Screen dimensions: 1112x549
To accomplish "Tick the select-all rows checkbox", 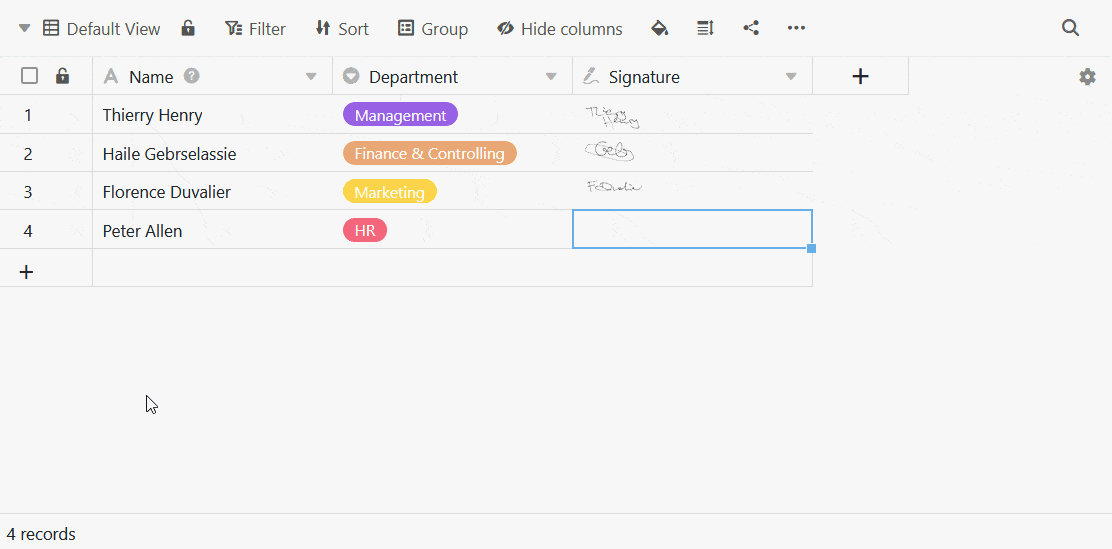I will pos(29,76).
